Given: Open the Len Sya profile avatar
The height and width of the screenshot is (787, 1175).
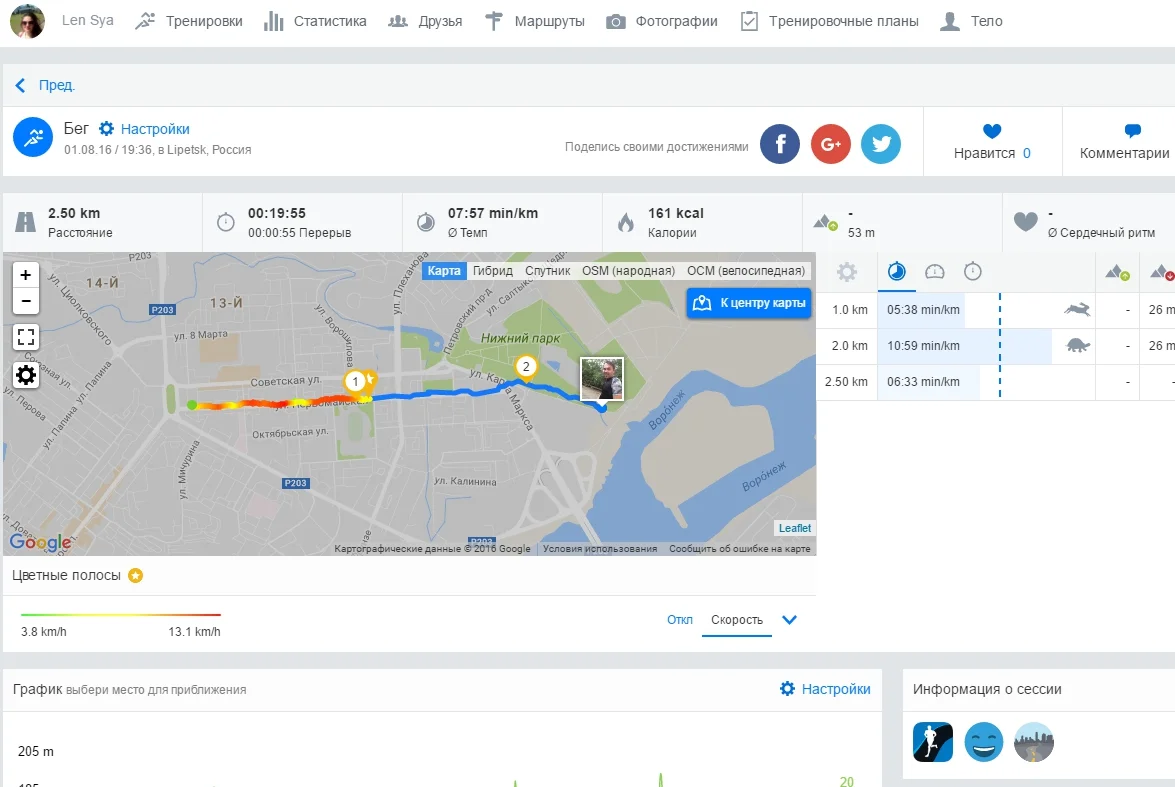Looking at the screenshot, I should 27,21.
